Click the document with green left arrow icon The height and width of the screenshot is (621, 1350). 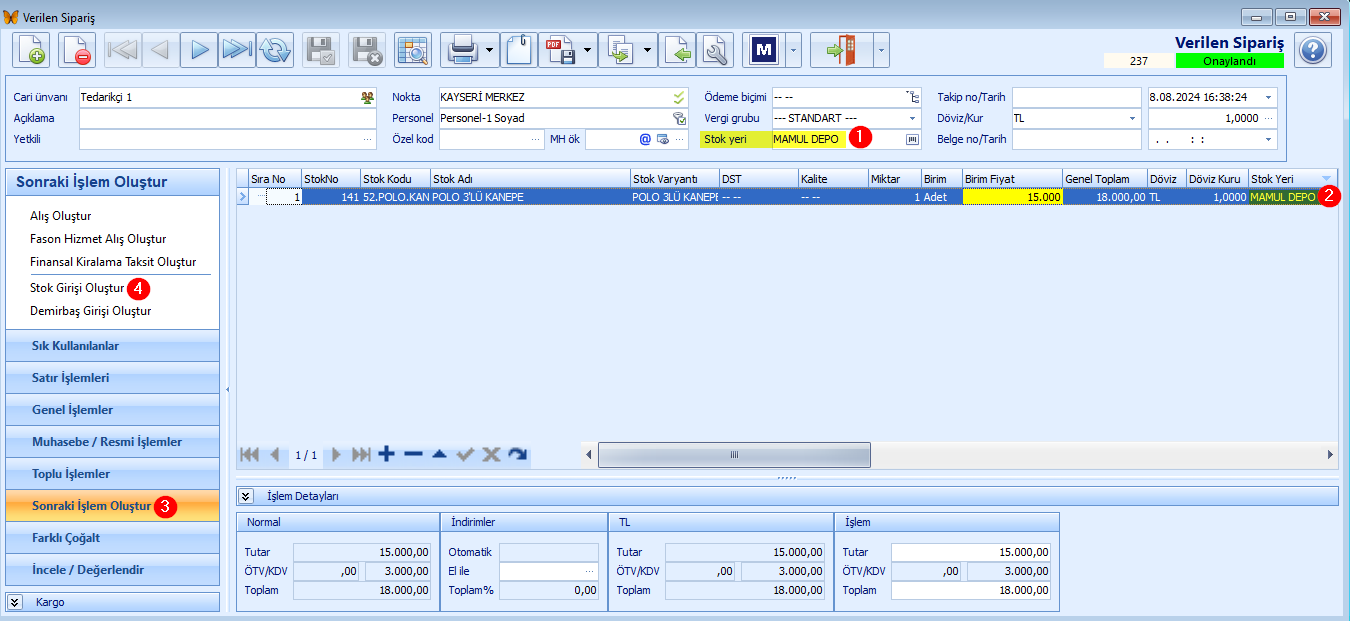pyautogui.click(x=676, y=50)
